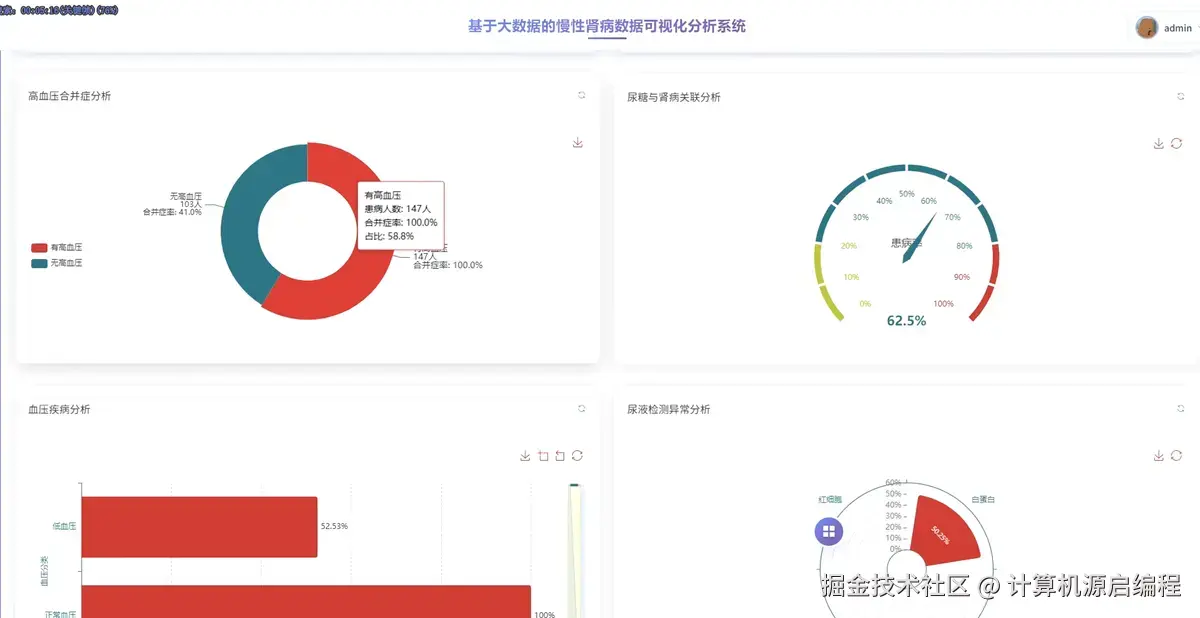Screen dimensions: 1200x618
Task: Save the 尿糖与肾病关联分析 gauge chart as image
Action: tap(1159, 144)
